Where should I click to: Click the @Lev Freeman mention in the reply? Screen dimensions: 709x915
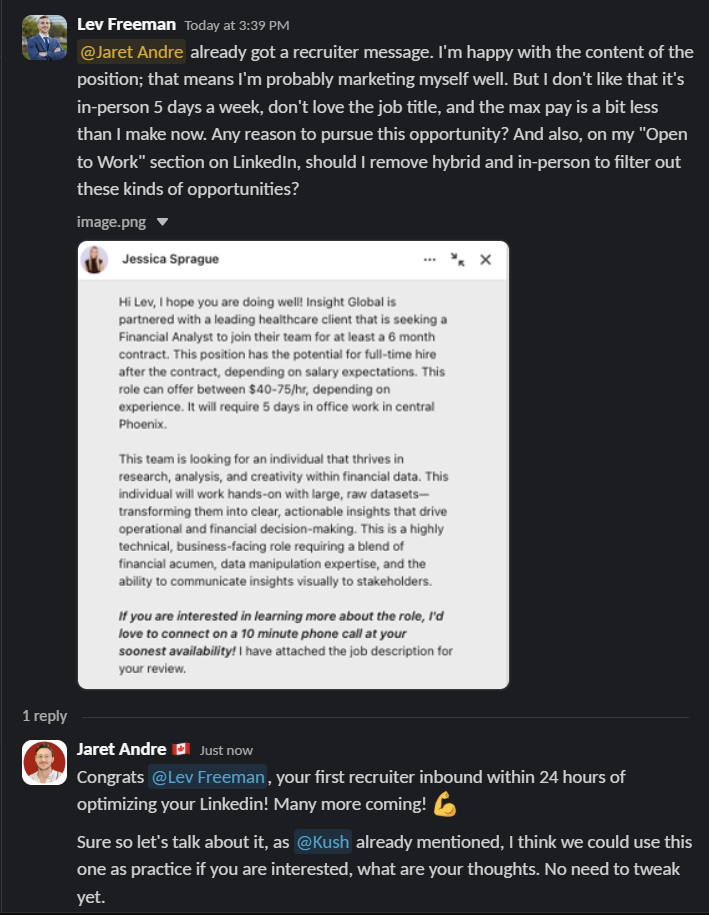click(x=208, y=777)
